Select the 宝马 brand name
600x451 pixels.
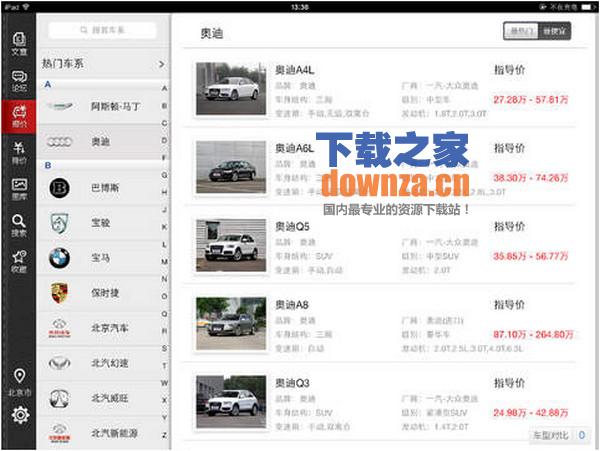[x=101, y=258]
